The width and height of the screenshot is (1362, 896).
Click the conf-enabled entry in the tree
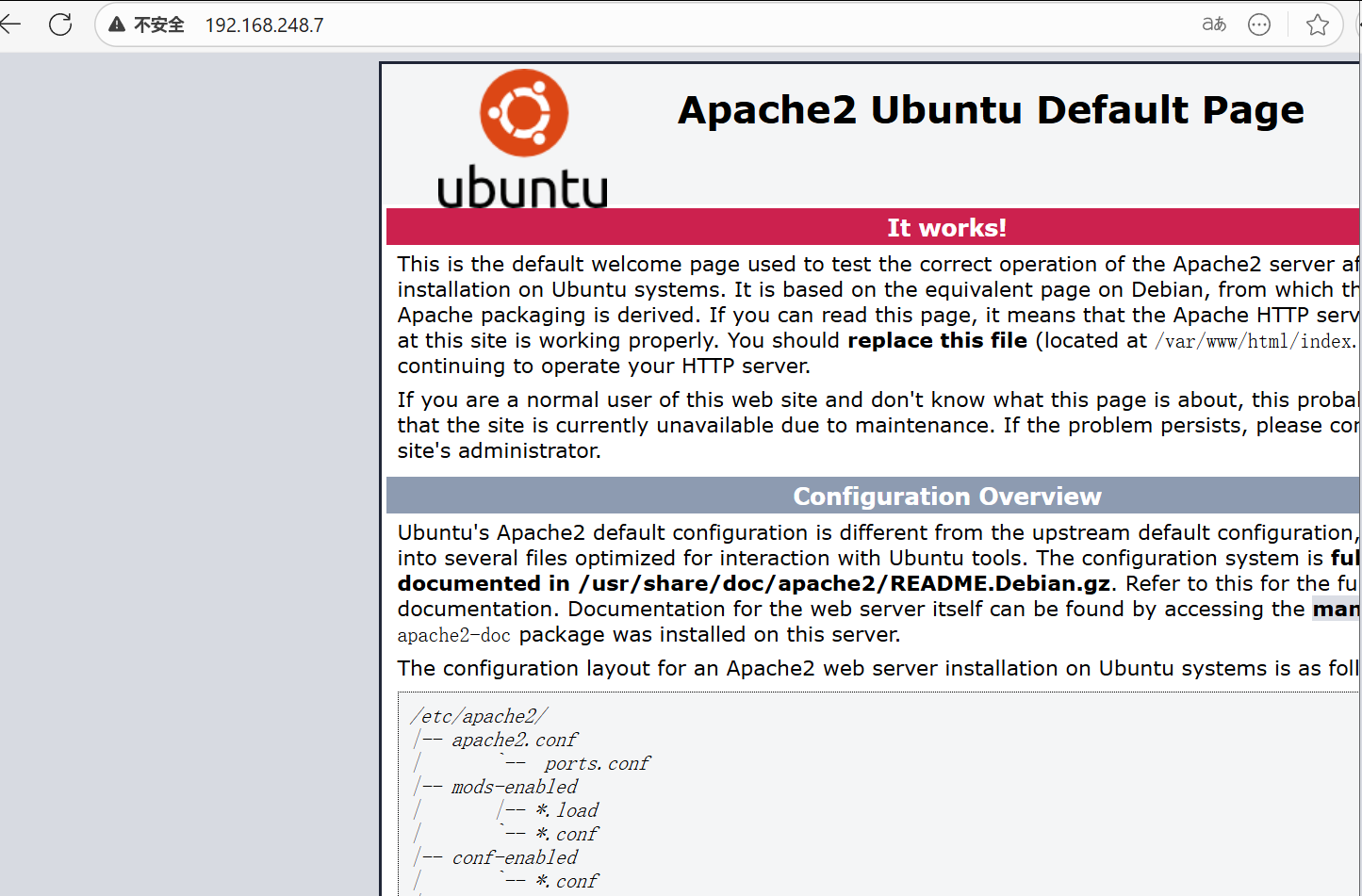[515, 857]
